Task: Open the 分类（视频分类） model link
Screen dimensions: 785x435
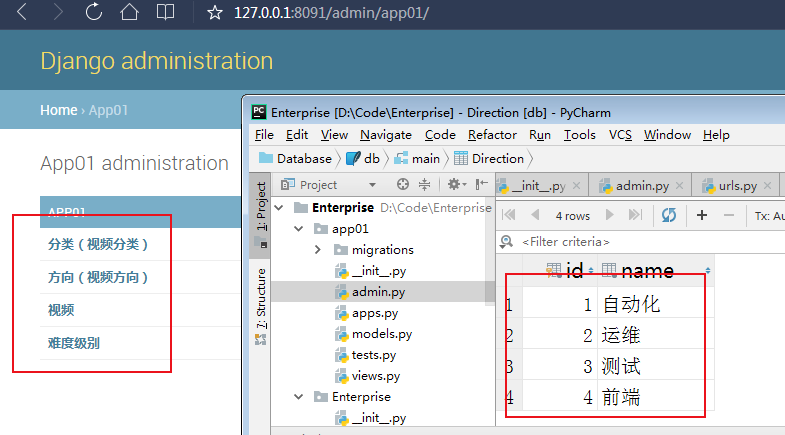Action: [x=98, y=244]
